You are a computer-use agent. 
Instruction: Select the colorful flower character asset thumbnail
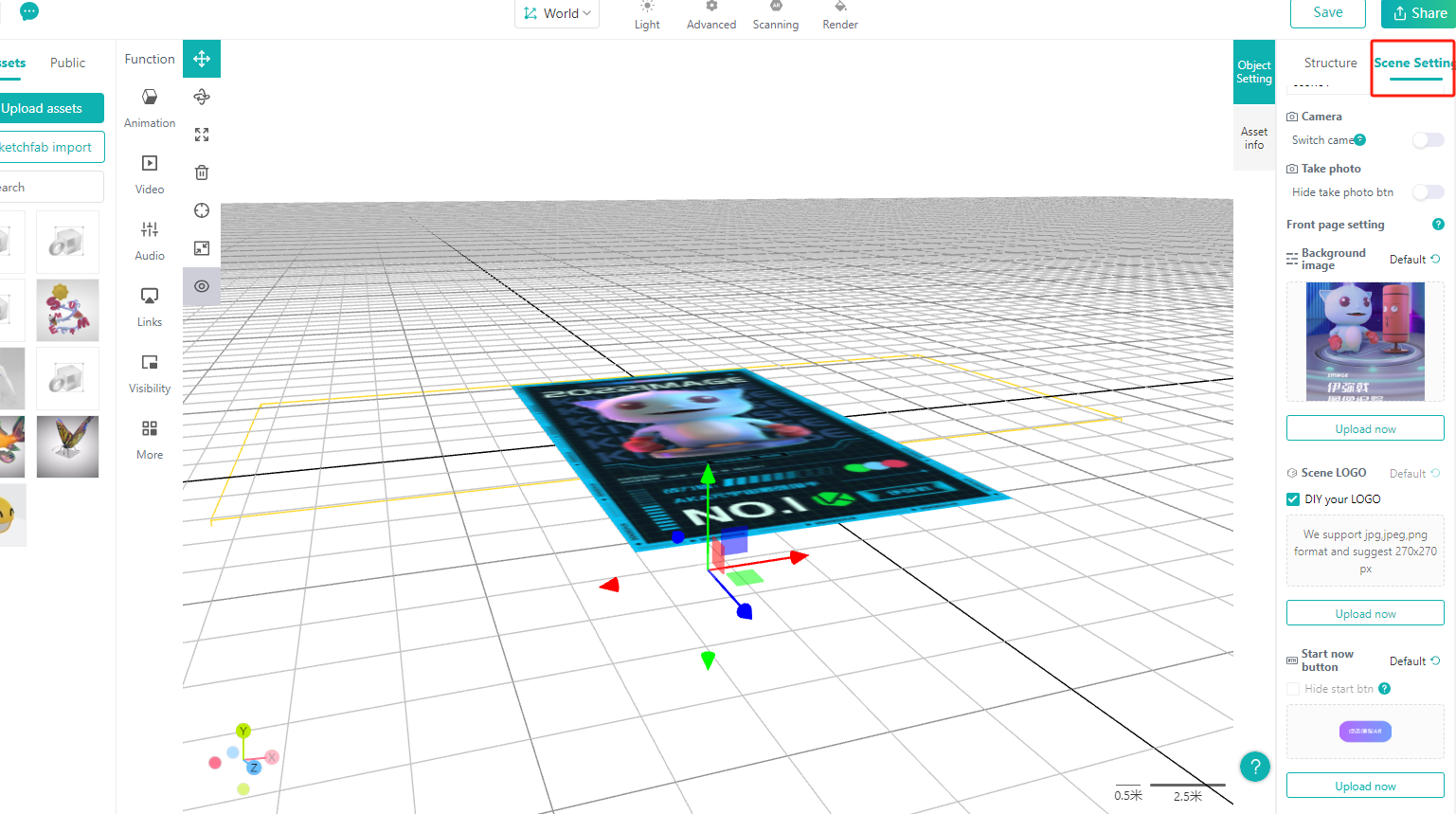67,310
